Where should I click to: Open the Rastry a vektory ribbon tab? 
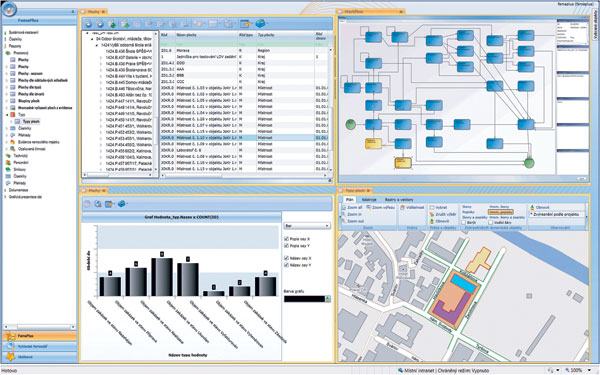coord(399,200)
